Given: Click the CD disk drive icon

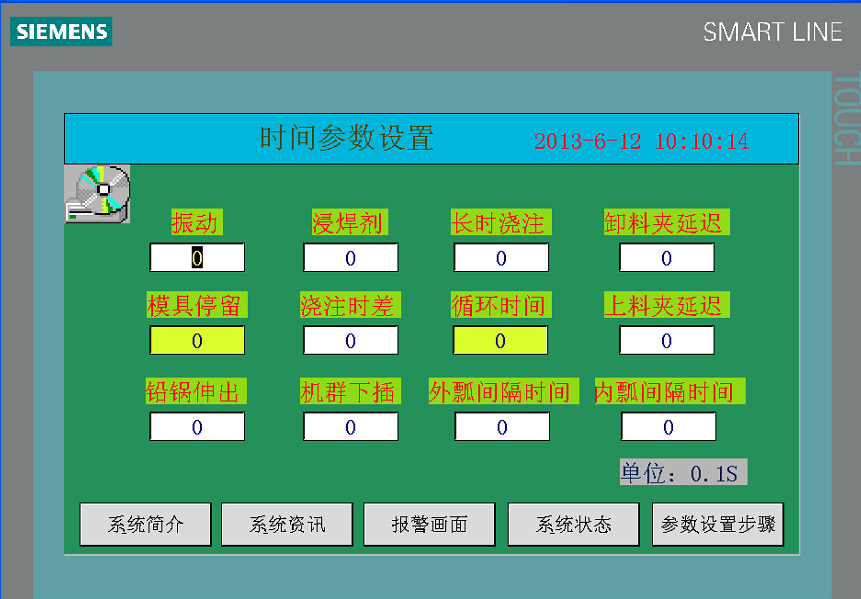Looking at the screenshot, I should pyautogui.click(x=97, y=194).
